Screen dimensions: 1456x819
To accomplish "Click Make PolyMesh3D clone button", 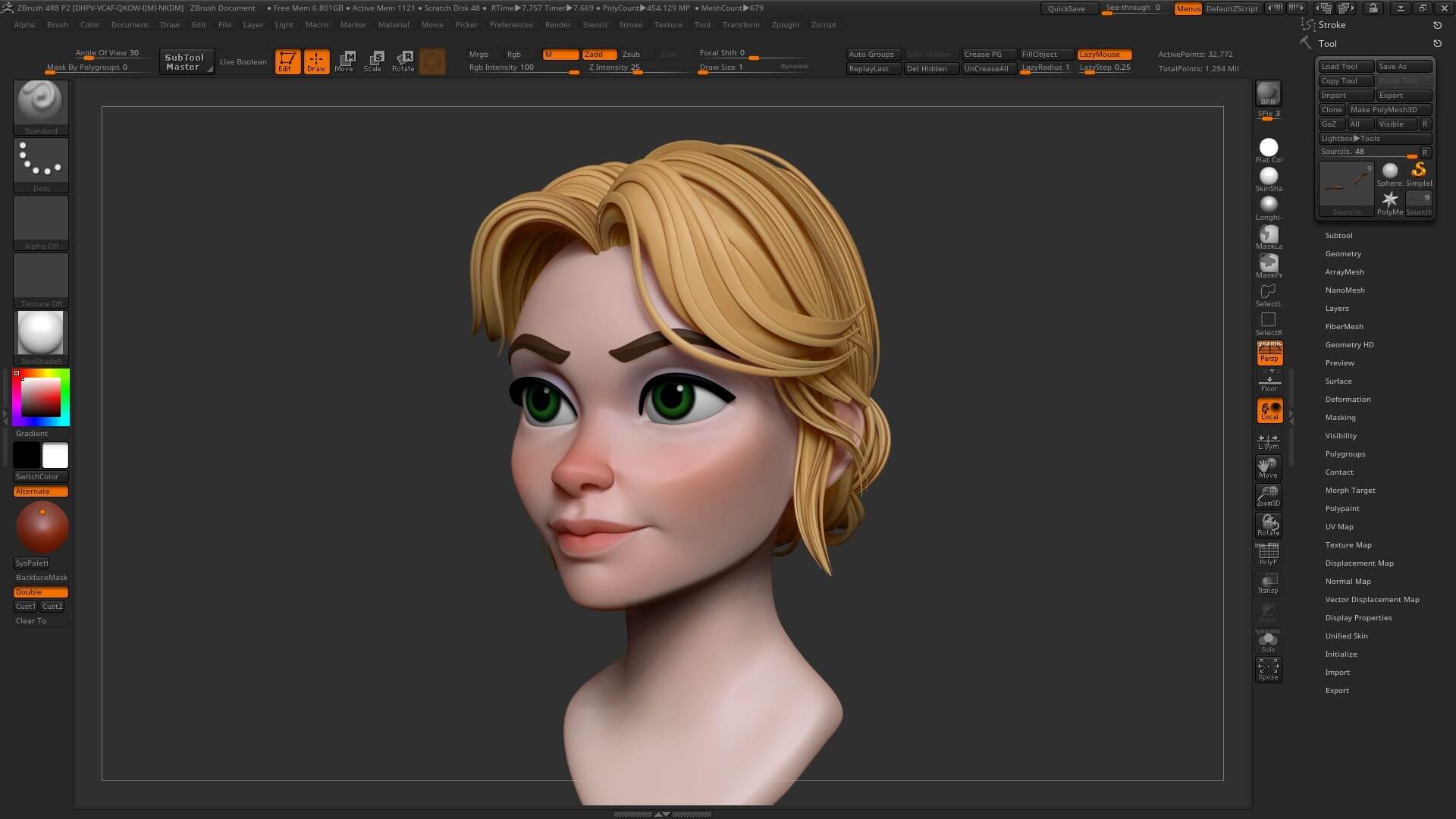I will click(x=1388, y=109).
